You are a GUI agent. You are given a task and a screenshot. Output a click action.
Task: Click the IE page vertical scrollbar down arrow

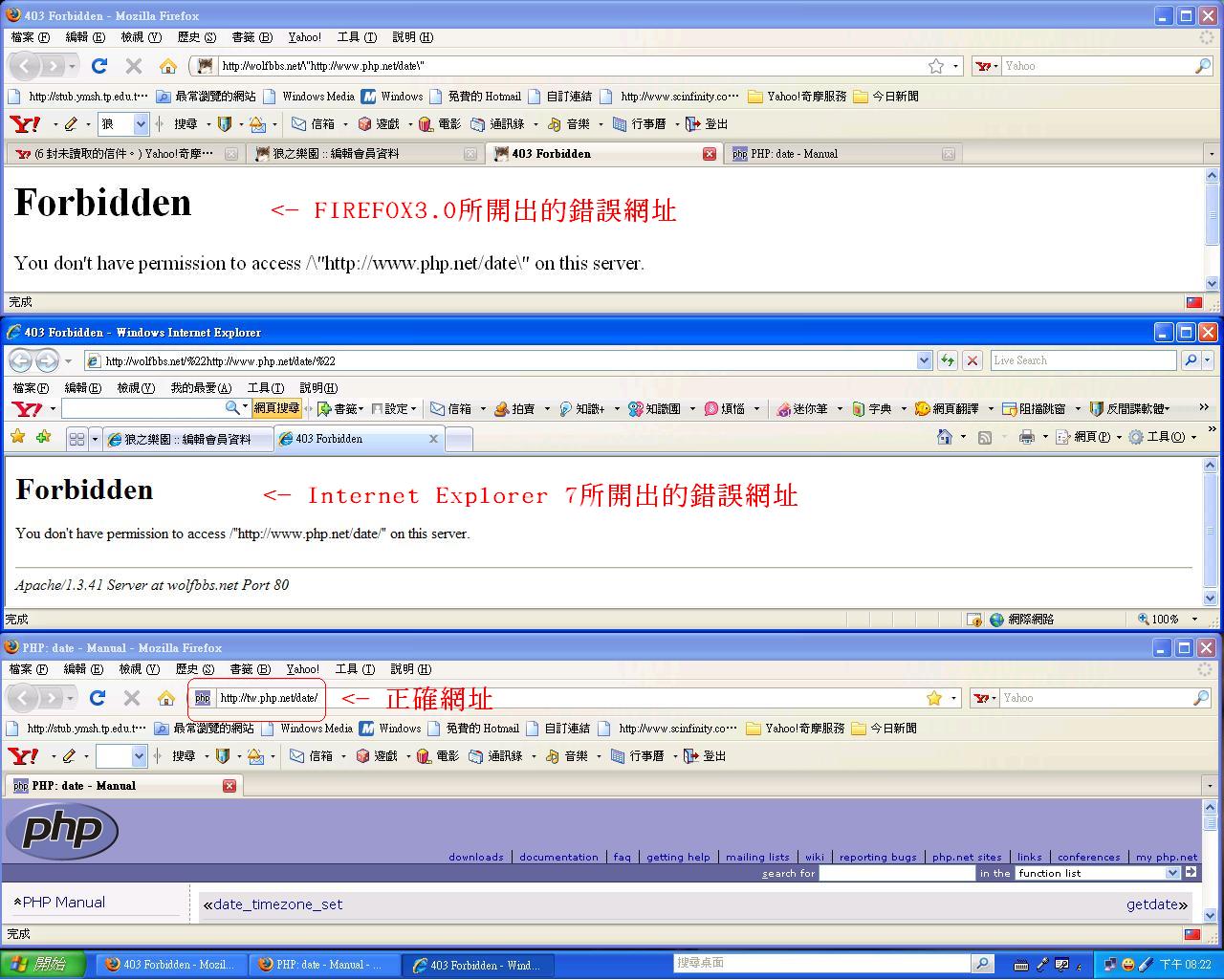(x=1210, y=599)
